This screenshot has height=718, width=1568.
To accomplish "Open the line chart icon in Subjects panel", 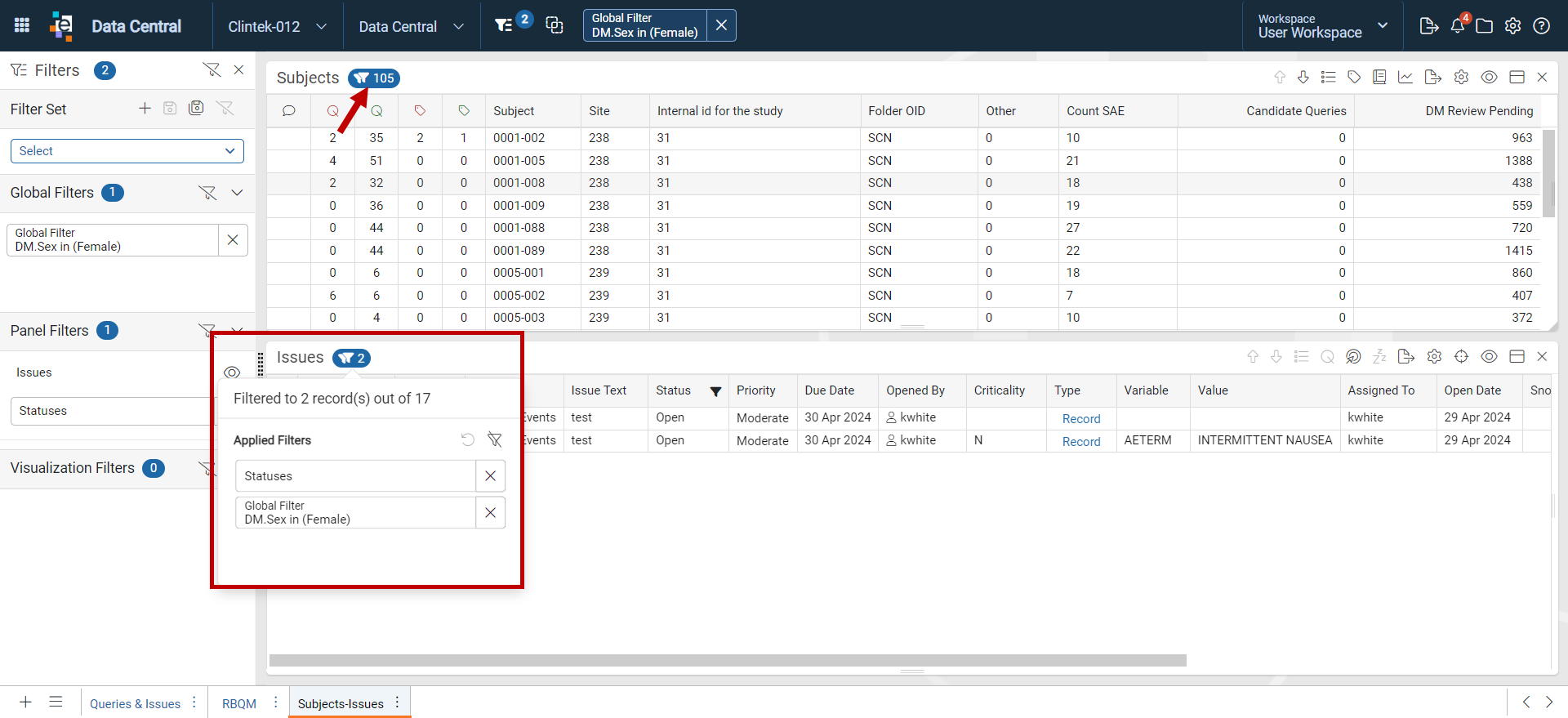I will click(x=1405, y=77).
